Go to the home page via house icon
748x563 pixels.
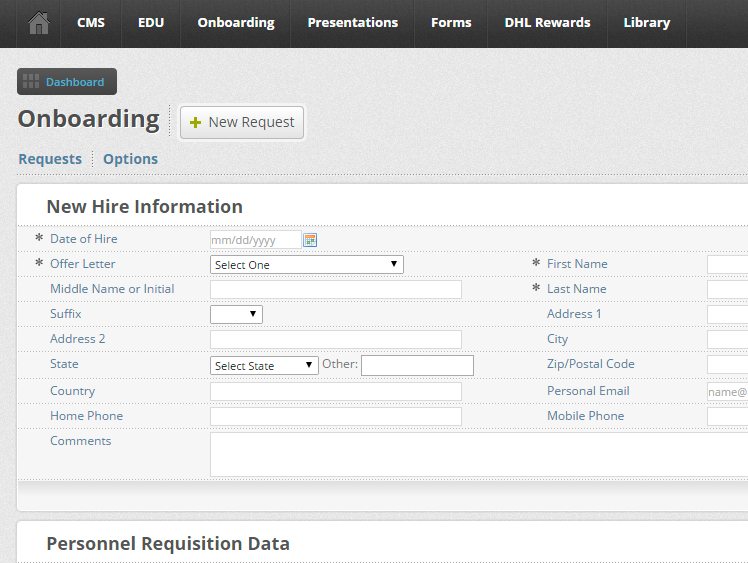coord(39,23)
